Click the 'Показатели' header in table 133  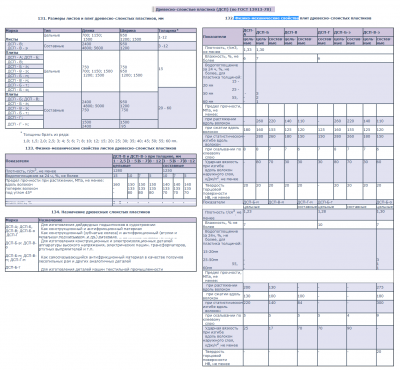(59, 161)
